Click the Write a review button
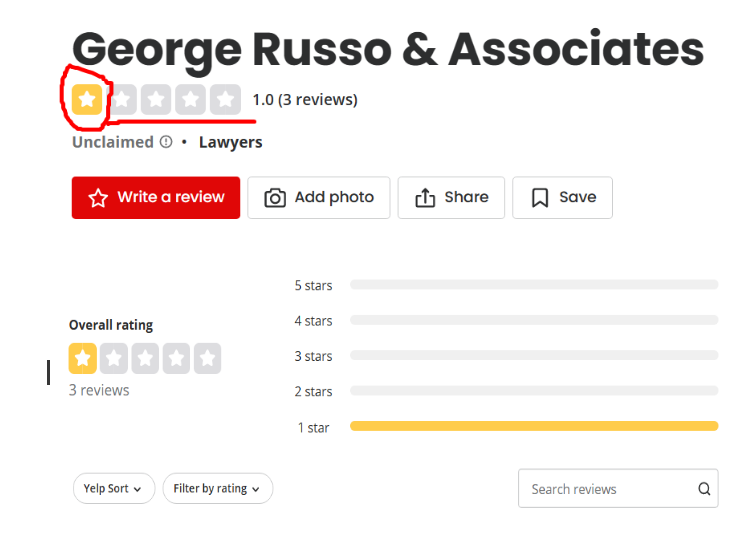 click(156, 198)
